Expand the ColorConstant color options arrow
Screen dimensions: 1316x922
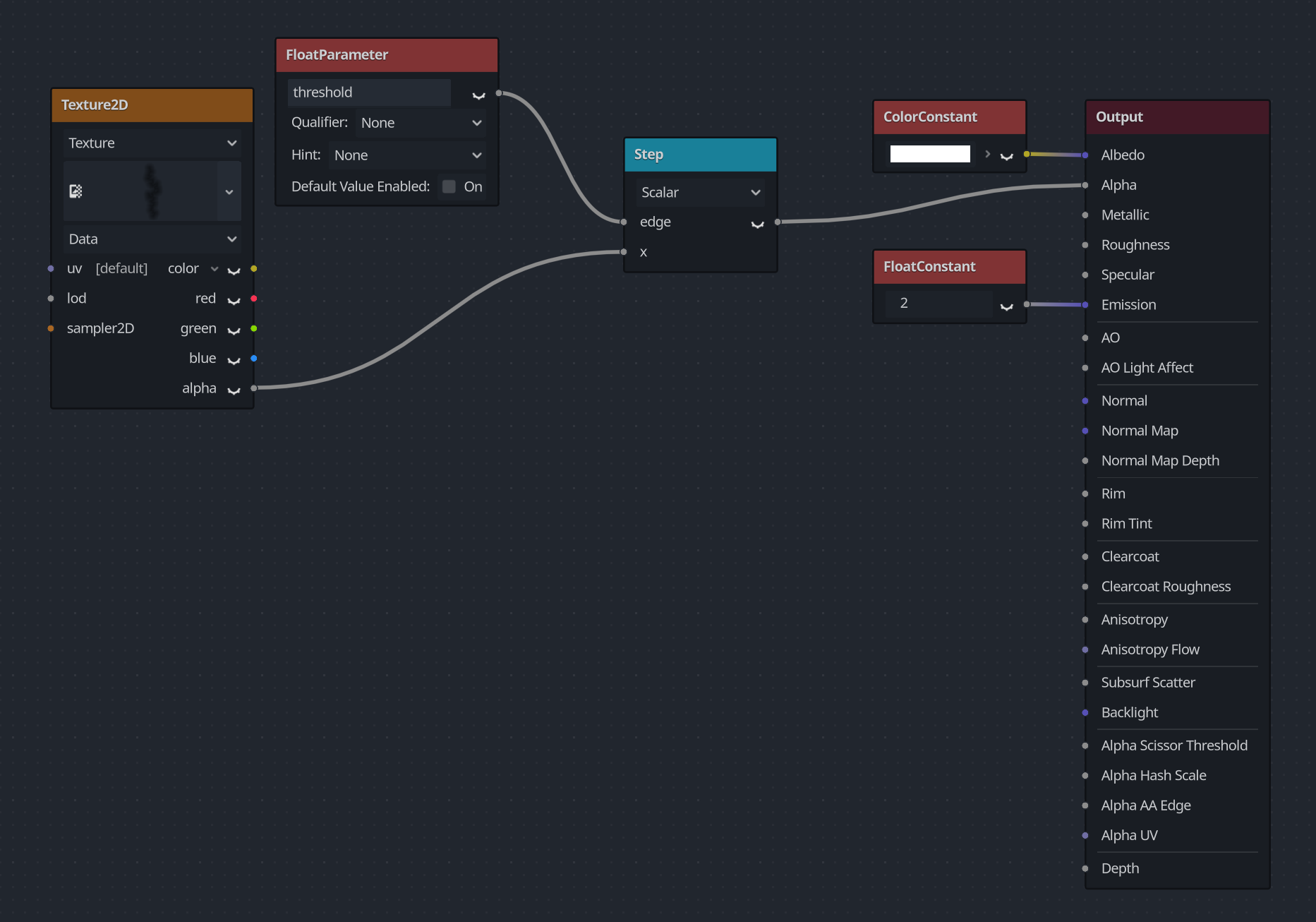pos(987,154)
